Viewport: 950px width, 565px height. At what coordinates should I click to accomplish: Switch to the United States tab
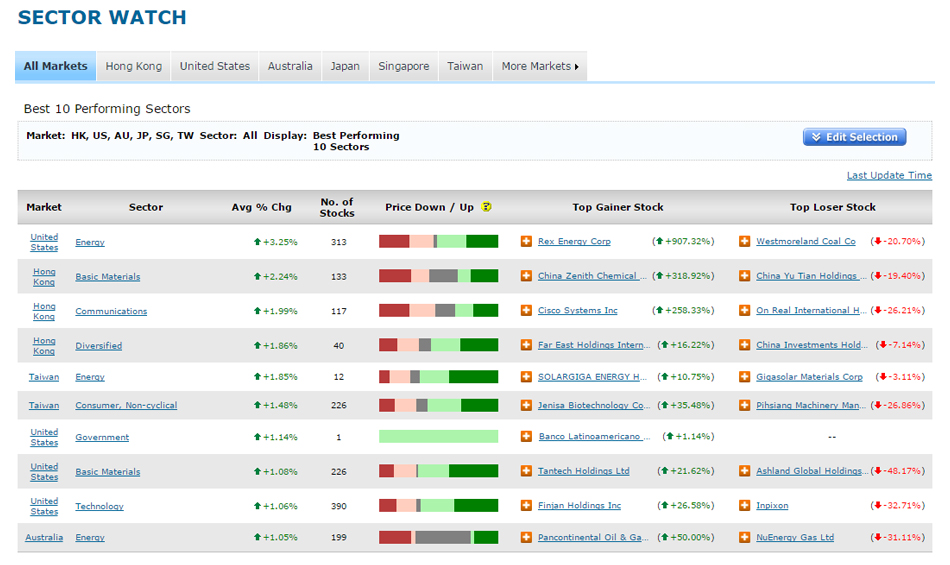pos(215,66)
